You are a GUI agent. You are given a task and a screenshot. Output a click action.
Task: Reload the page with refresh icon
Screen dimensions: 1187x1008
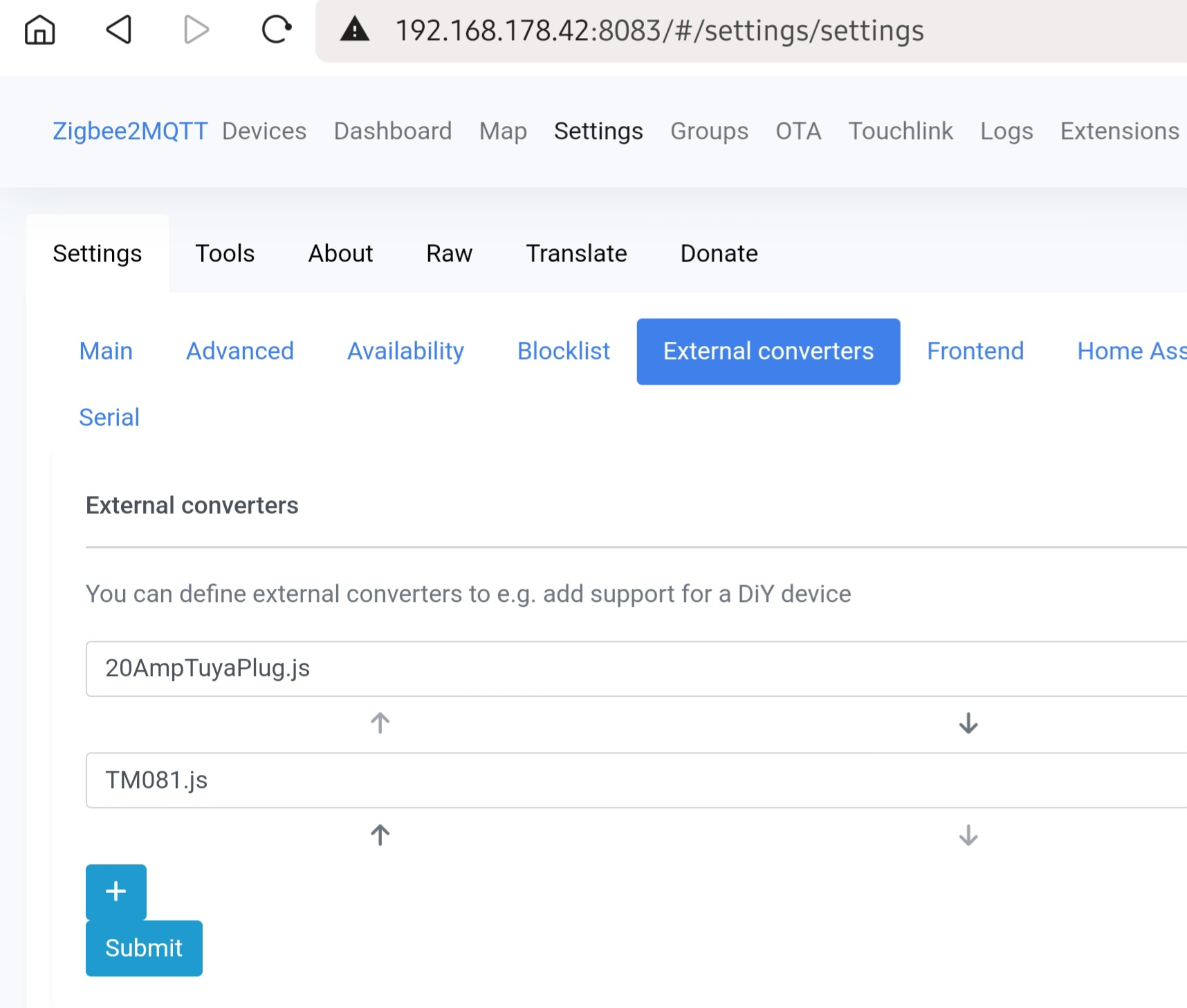pos(276,30)
